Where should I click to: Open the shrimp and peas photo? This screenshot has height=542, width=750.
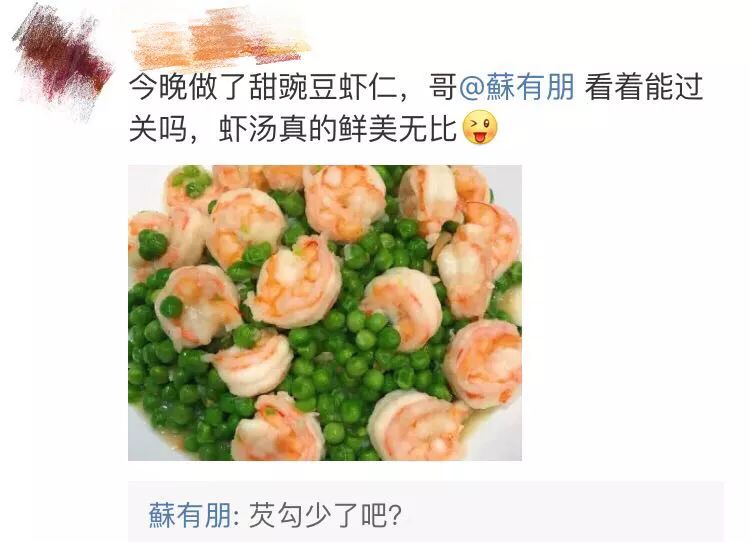point(325,313)
